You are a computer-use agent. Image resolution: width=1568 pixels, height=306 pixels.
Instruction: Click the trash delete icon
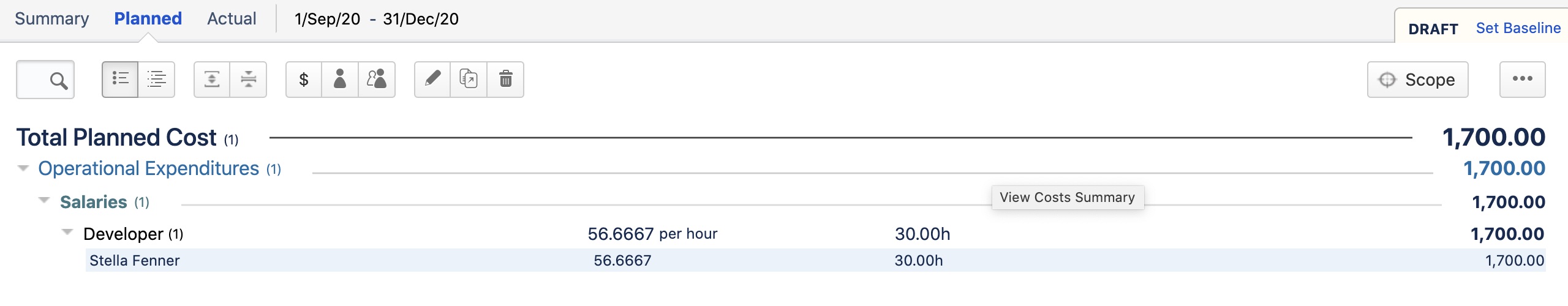(505, 80)
